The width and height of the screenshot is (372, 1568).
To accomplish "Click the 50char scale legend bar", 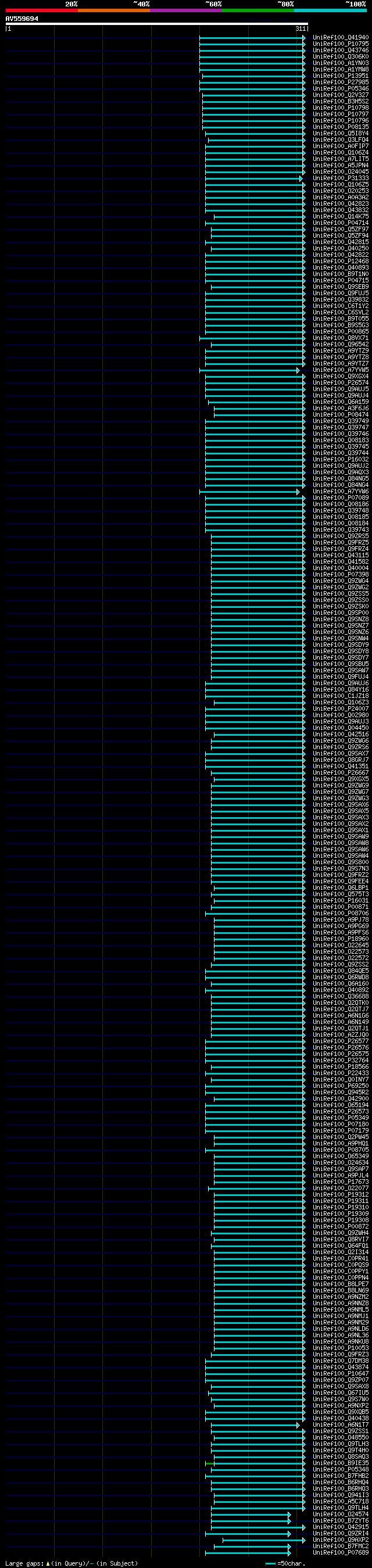I will tap(270, 1563).
